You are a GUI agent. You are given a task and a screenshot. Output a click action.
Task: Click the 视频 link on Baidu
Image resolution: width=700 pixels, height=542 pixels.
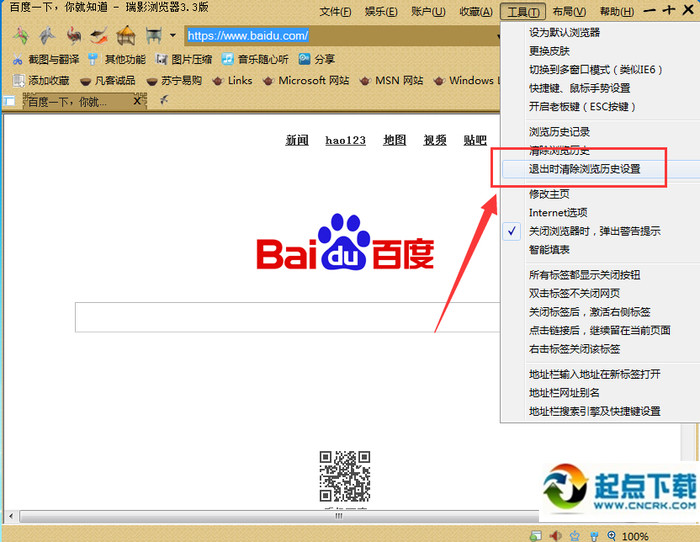point(435,140)
